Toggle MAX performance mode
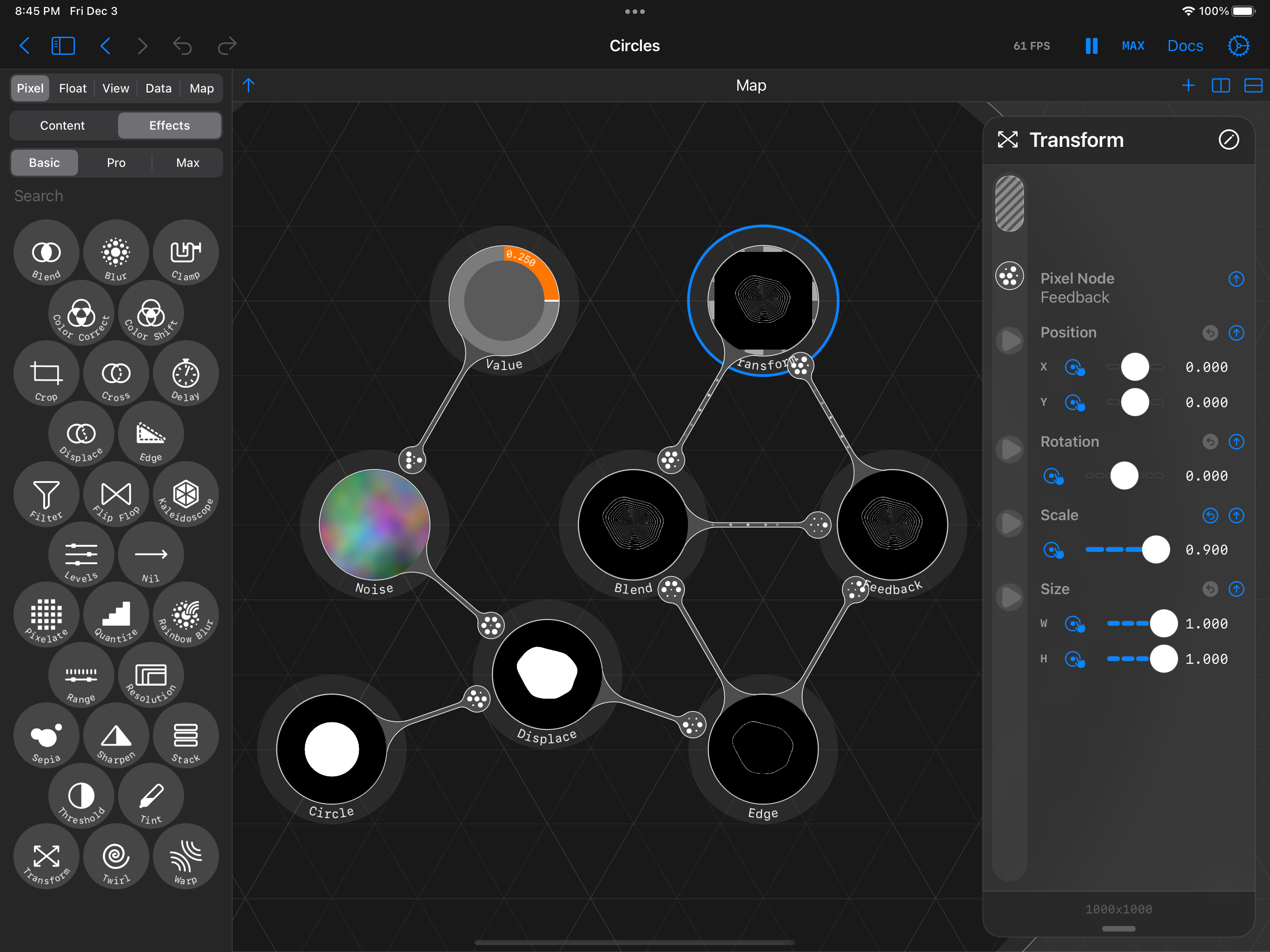Screen dimensions: 1270x952 1133,46
